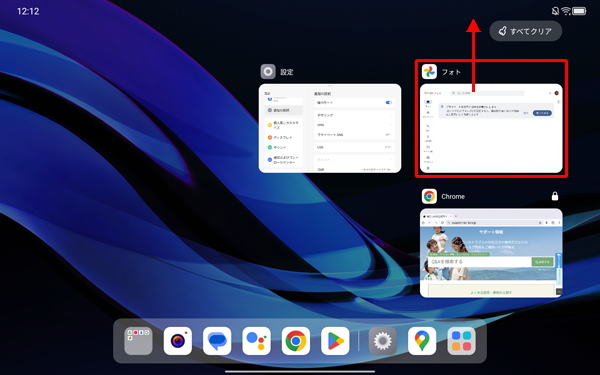Tap the battery status icon
The height and width of the screenshot is (375, 600).
(579, 11)
